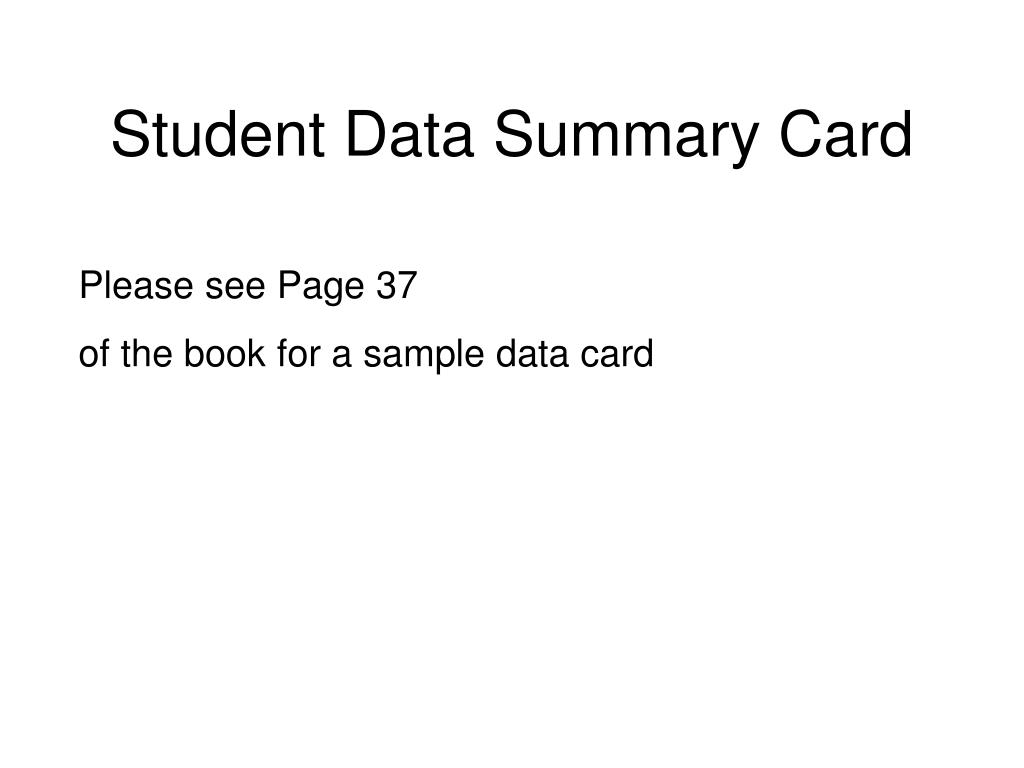Click the word "the" in the second line
Screen dimensions: 1024x768
tap(146, 353)
